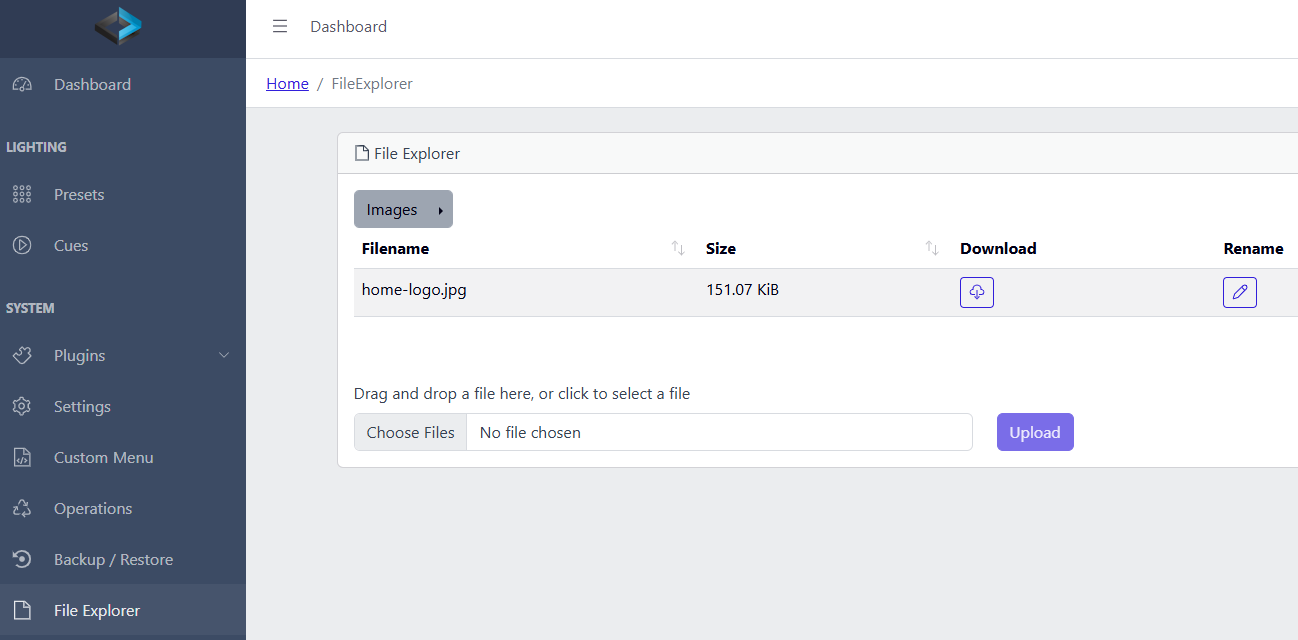Click the File Explorer document icon
1298x640 pixels.
[22, 610]
